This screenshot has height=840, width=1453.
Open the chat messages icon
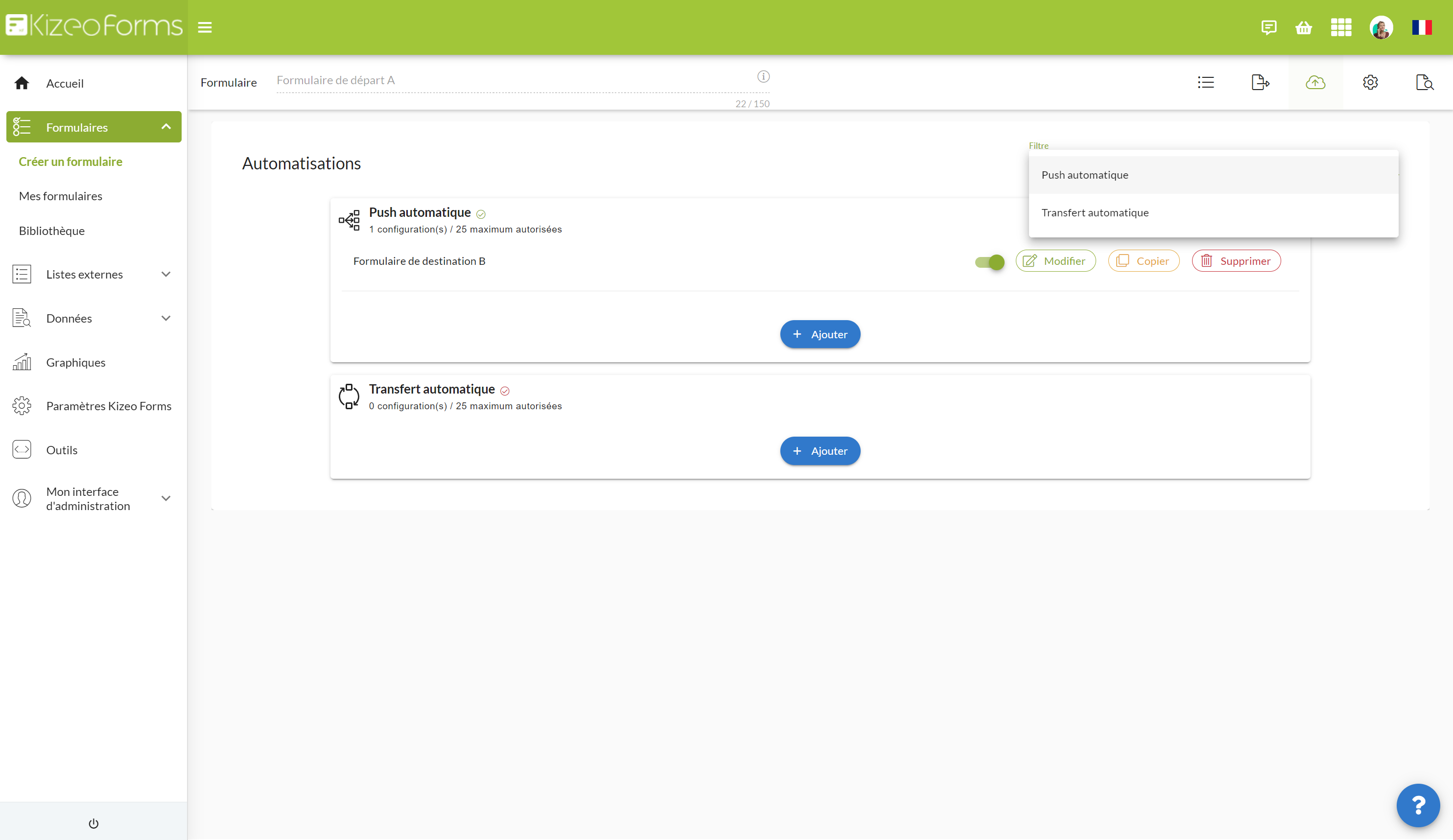point(1268,27)
